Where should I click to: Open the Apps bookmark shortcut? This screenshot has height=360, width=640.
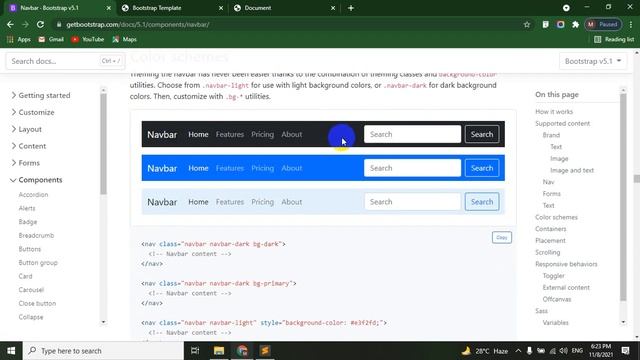pos(19,39)
